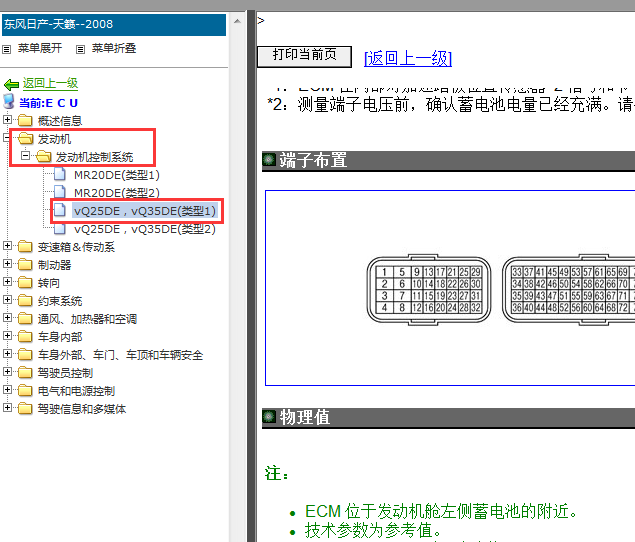Select the 车身内部 tree label
This screenshot has width=635, height=542.
point(60,337)
